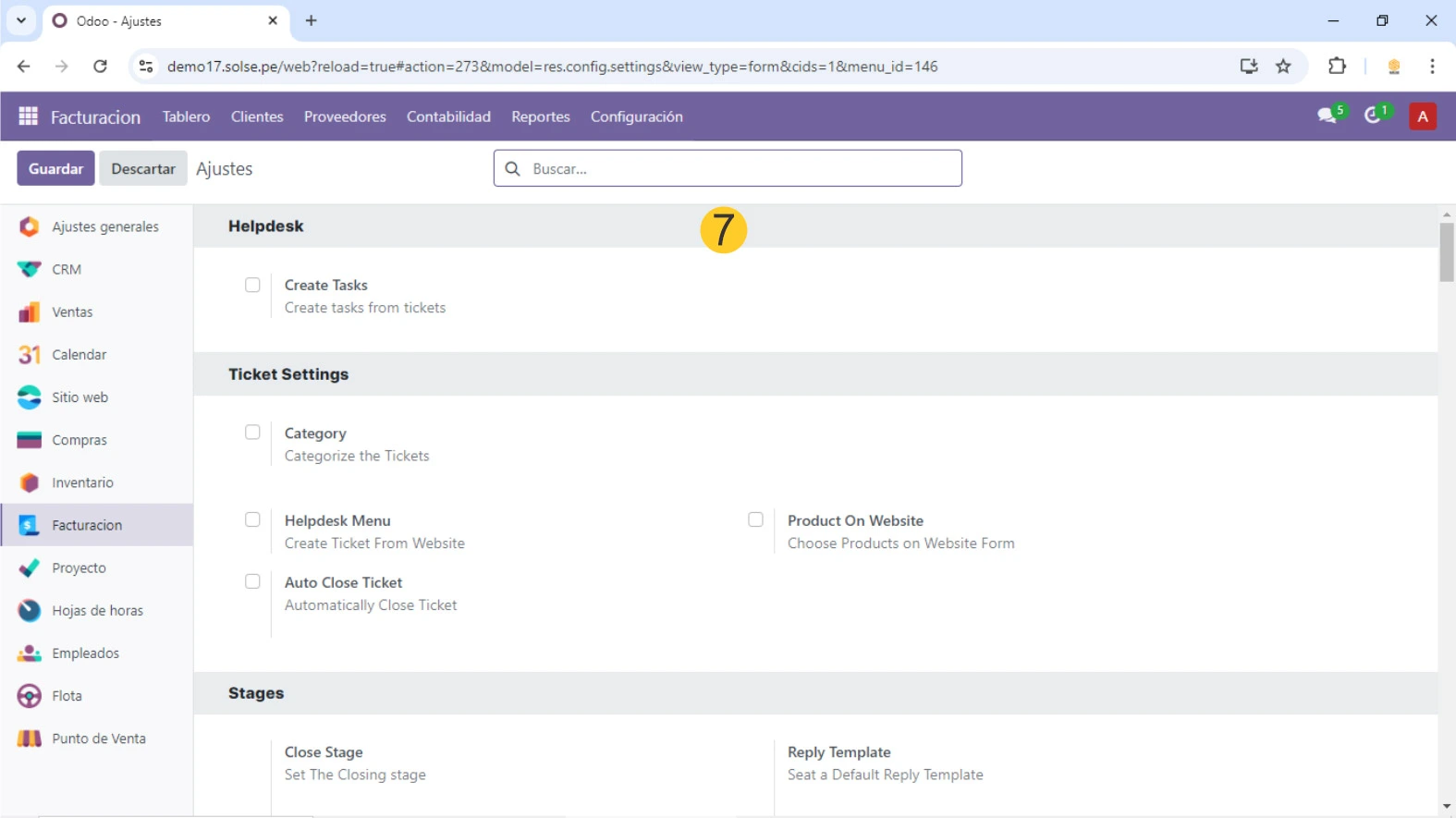The width and height of the screenshot is (1456, 818).
Task: Open the Clientes menu
Action: (x=257, y=116)
